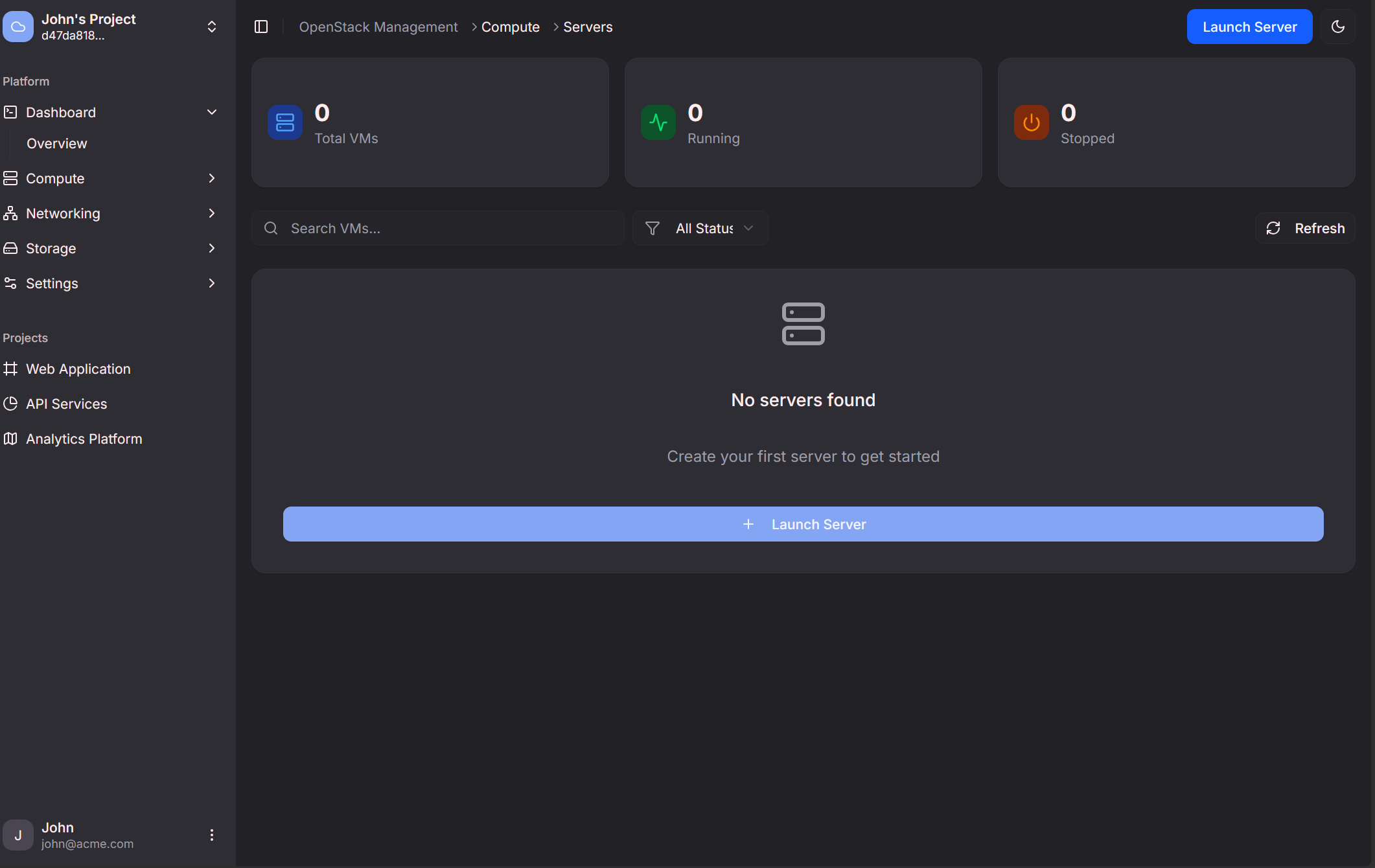The height and width of the screenshot is (868, 1375).
Task: Open Overview under Dashboard
Action: tap(57, 143)
